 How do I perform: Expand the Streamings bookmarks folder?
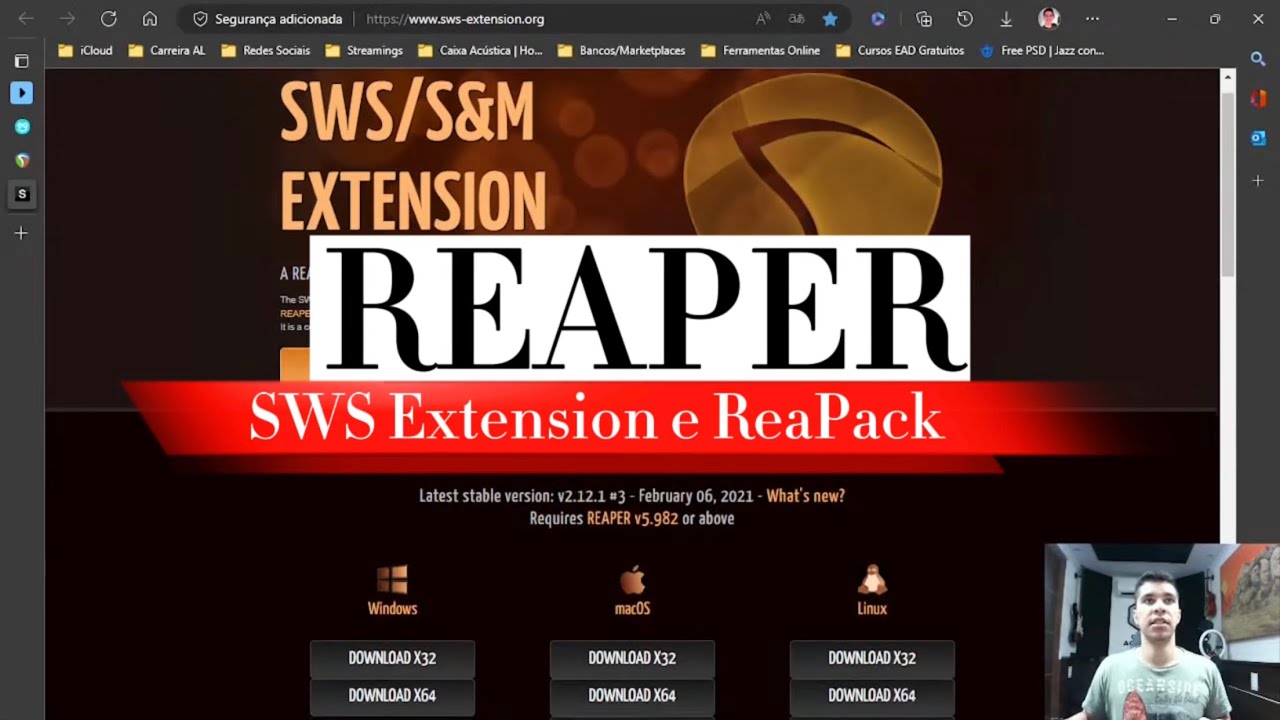(x=363, y=50)
